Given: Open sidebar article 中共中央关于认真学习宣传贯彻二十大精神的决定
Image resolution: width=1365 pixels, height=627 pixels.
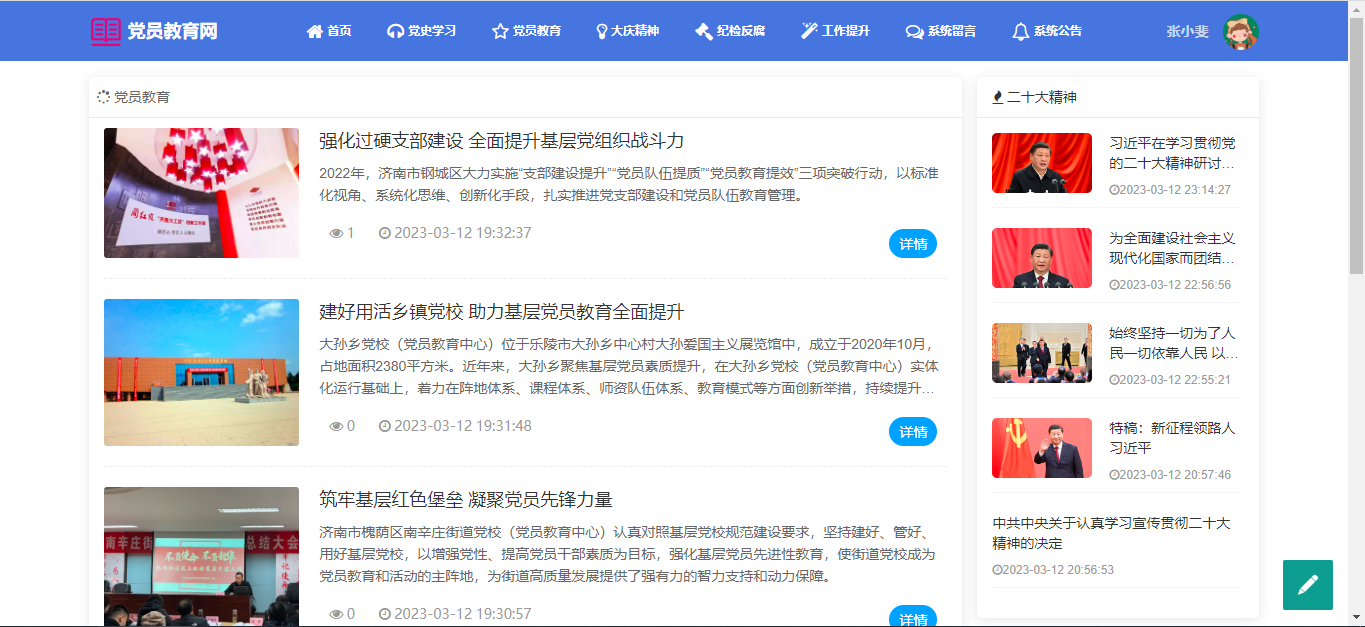Looking at the screenshot, I should click(1112, 533).
